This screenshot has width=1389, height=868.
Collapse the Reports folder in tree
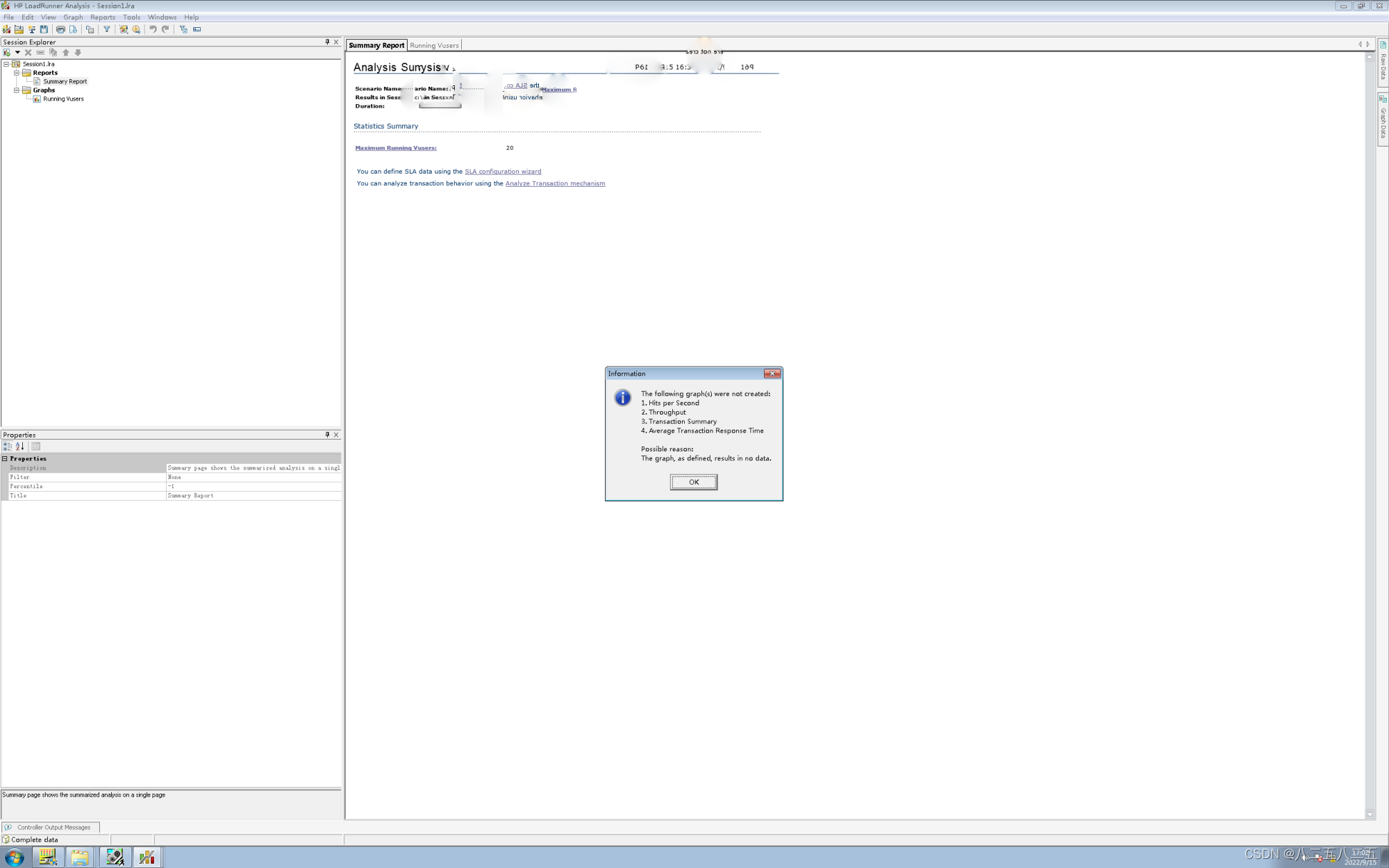coord(17,73)
